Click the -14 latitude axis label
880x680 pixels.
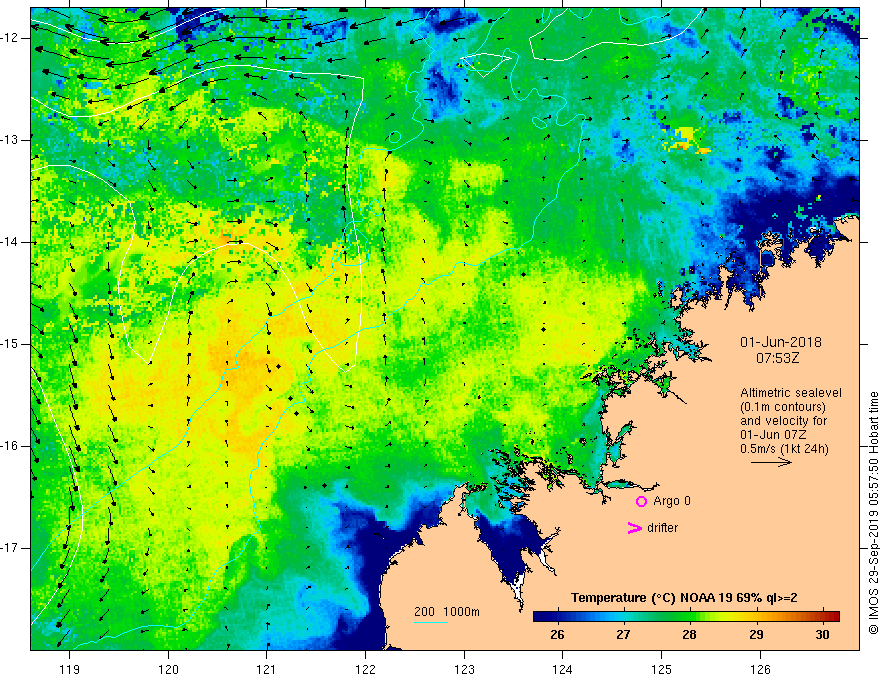pos(10,242)
